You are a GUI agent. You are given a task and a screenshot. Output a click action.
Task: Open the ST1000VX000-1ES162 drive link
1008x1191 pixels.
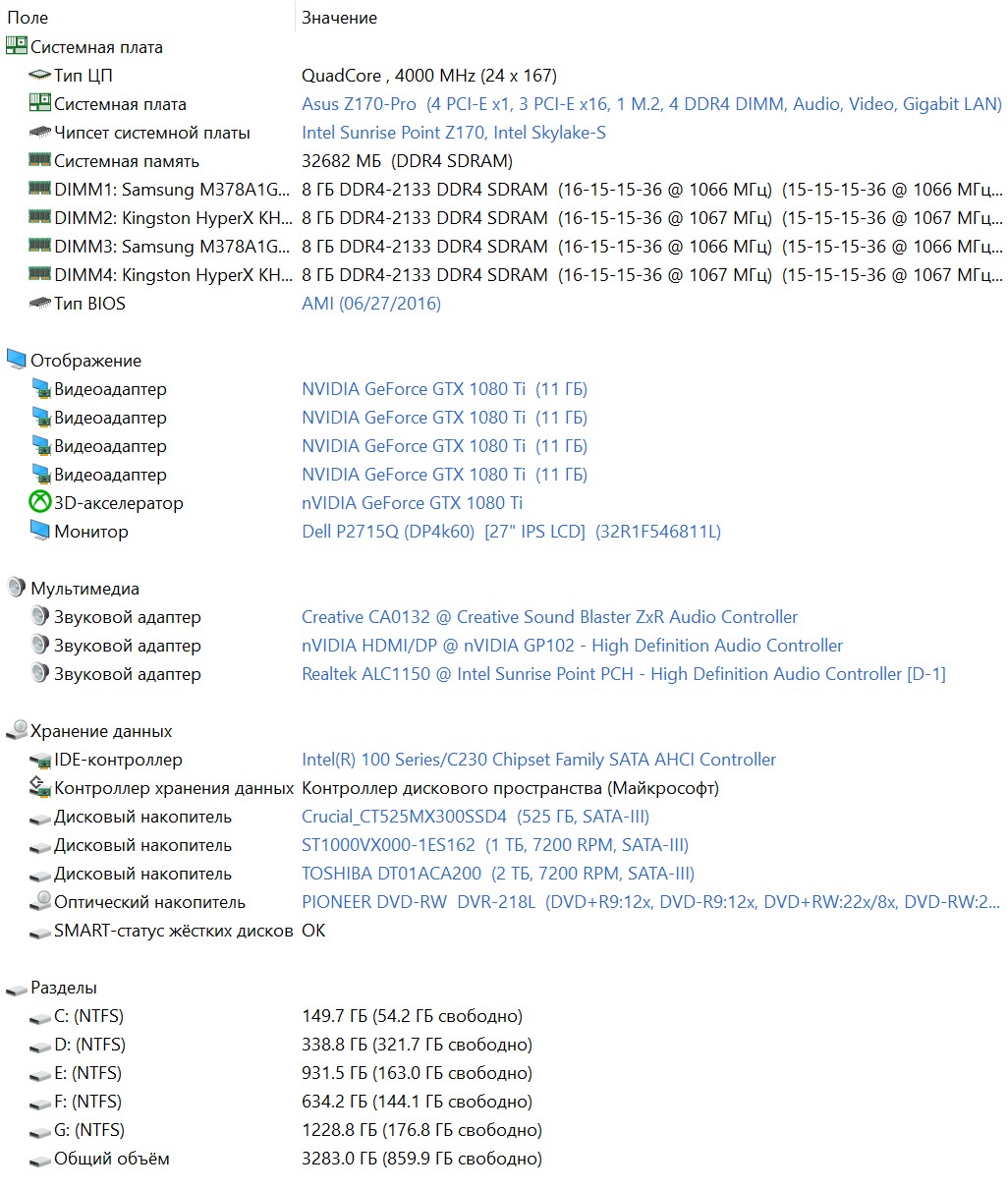(x=495, y=844)
